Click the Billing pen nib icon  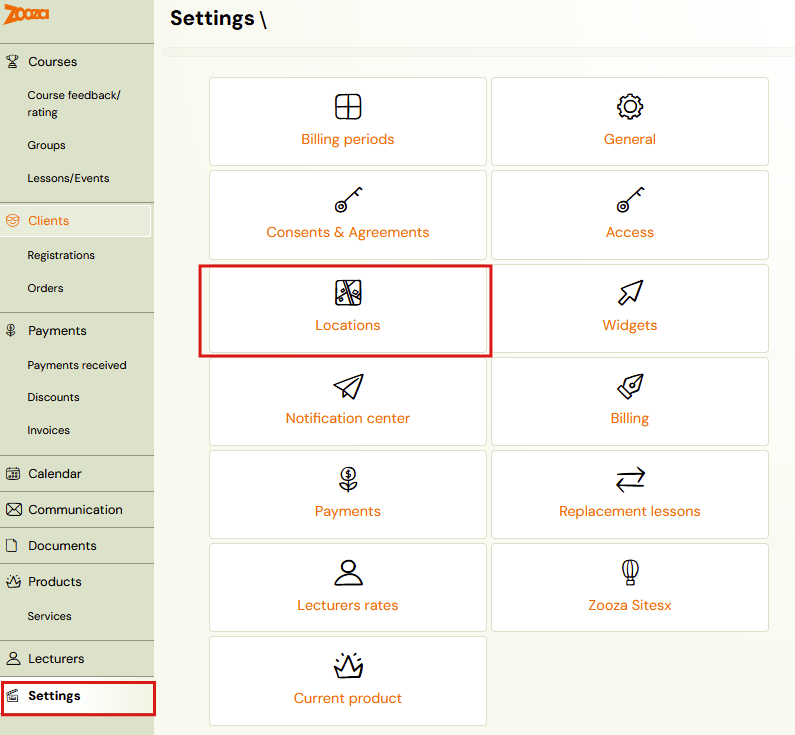click(x=630, y=386)
